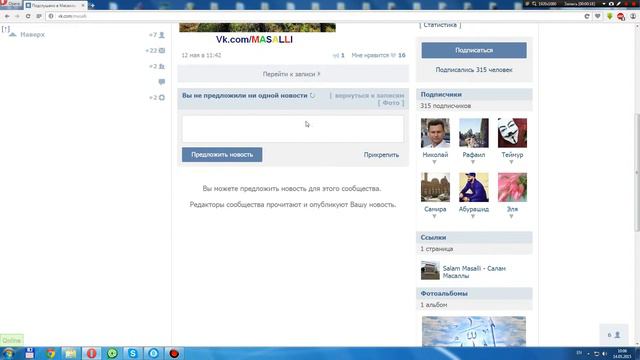Open Skype from the taskbar
The height and width of the screenshot is (360, 640).
click(x=133, y=353)
